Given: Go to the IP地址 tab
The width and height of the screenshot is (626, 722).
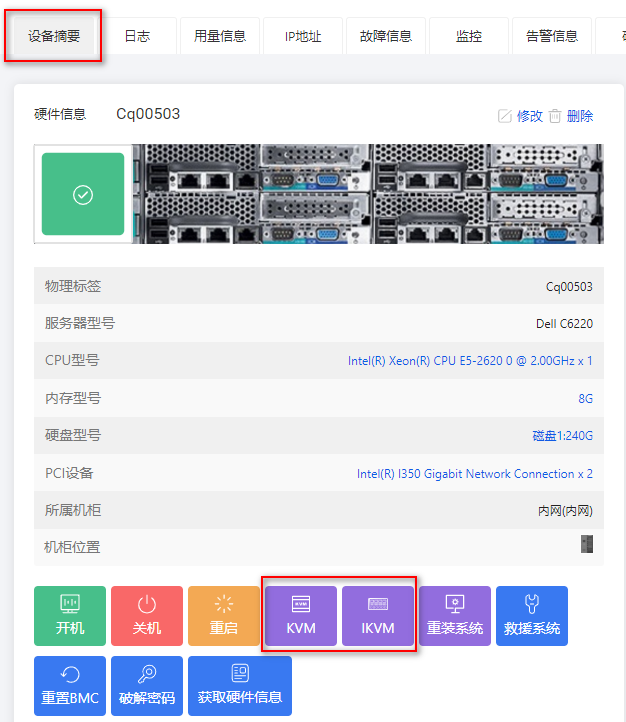Looking at the screenshot, I should (303, 36).
